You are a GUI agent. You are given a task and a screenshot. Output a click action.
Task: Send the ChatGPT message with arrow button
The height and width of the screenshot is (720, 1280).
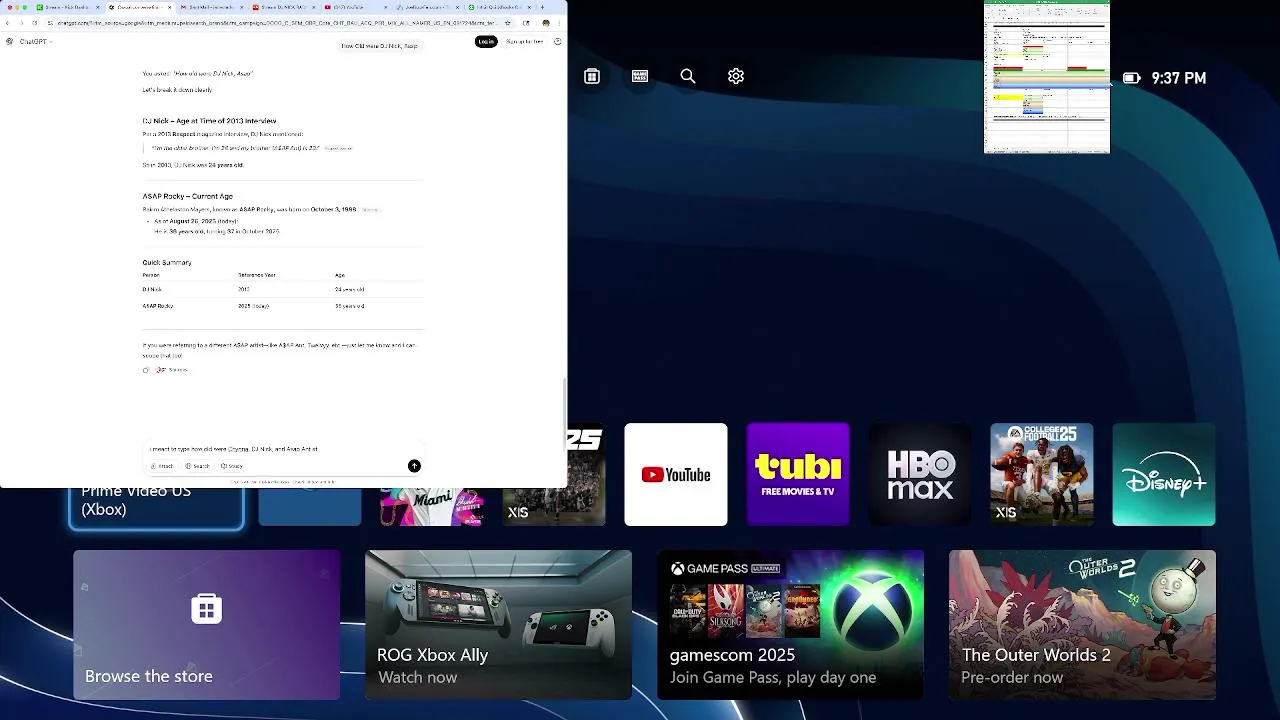[x=414, y=466]
